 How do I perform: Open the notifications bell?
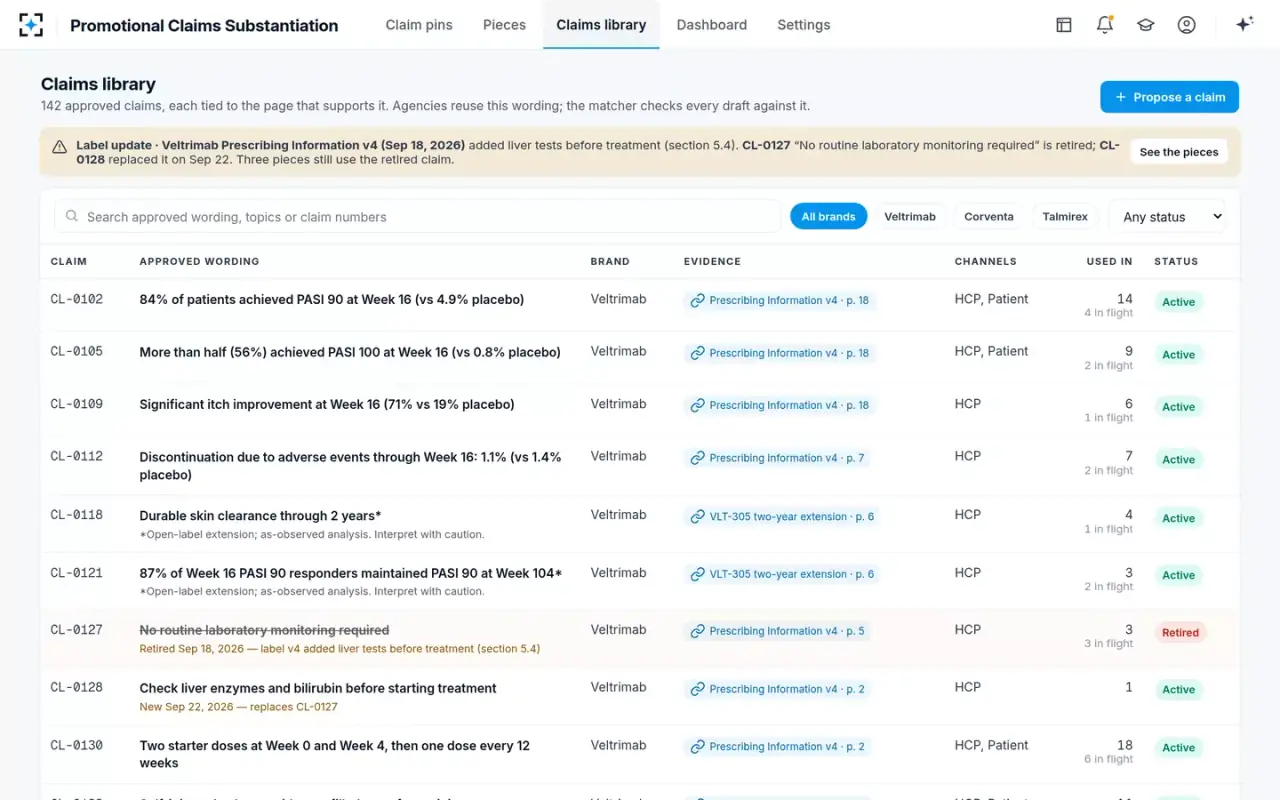[x=1105, y=25]
